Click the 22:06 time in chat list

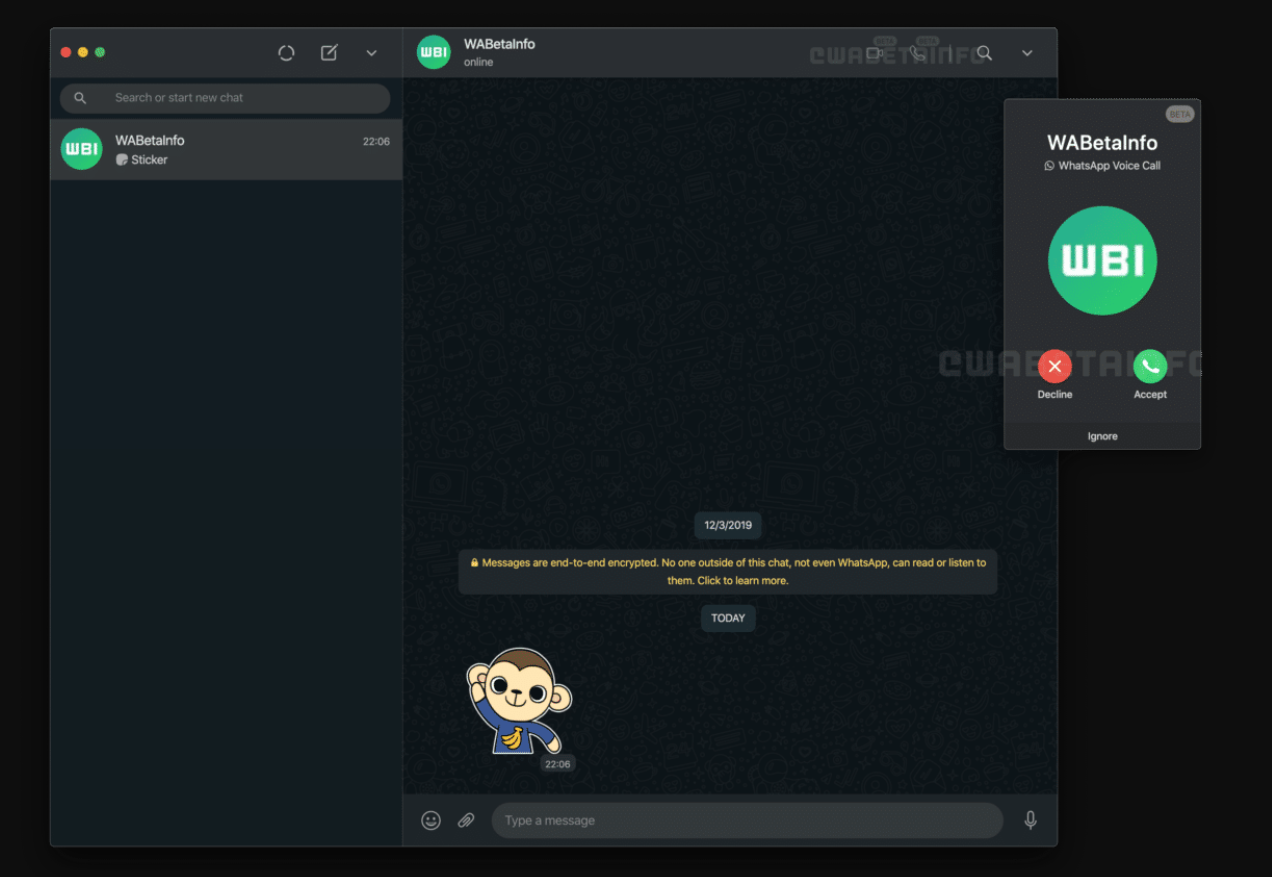376,142
